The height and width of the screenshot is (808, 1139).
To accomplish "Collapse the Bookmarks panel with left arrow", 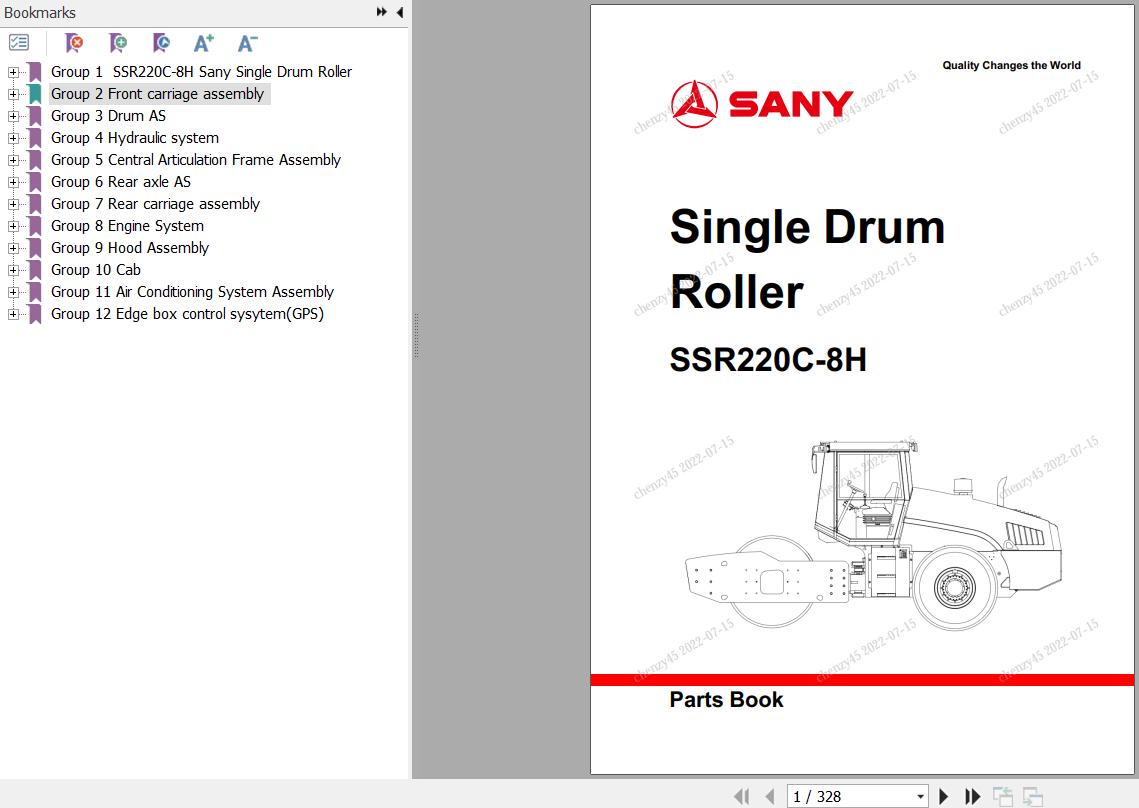I will pos(400,12).
